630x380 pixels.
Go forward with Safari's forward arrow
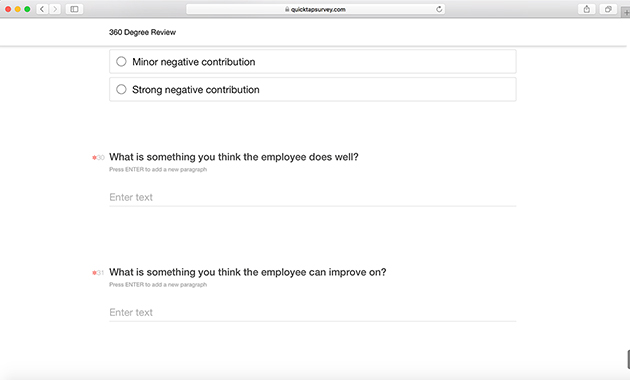(x=55, y=9)
